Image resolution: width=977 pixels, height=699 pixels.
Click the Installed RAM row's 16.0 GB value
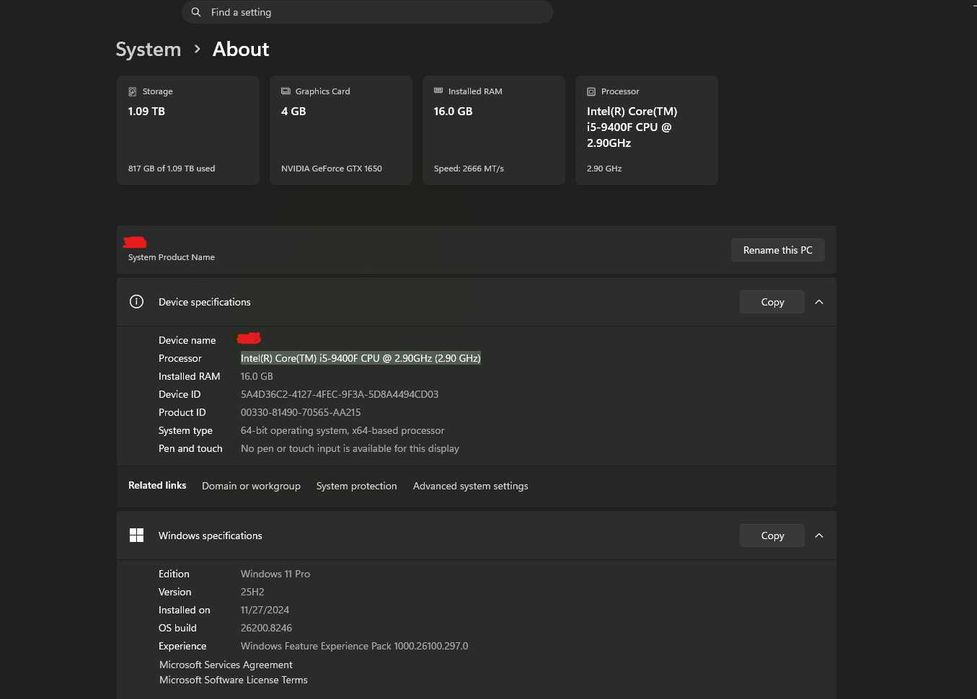257,376
